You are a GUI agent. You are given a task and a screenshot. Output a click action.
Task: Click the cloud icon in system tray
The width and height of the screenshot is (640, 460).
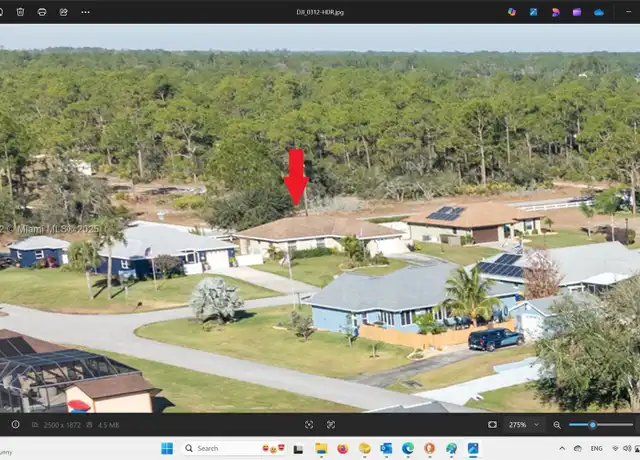tap(577, 448)
